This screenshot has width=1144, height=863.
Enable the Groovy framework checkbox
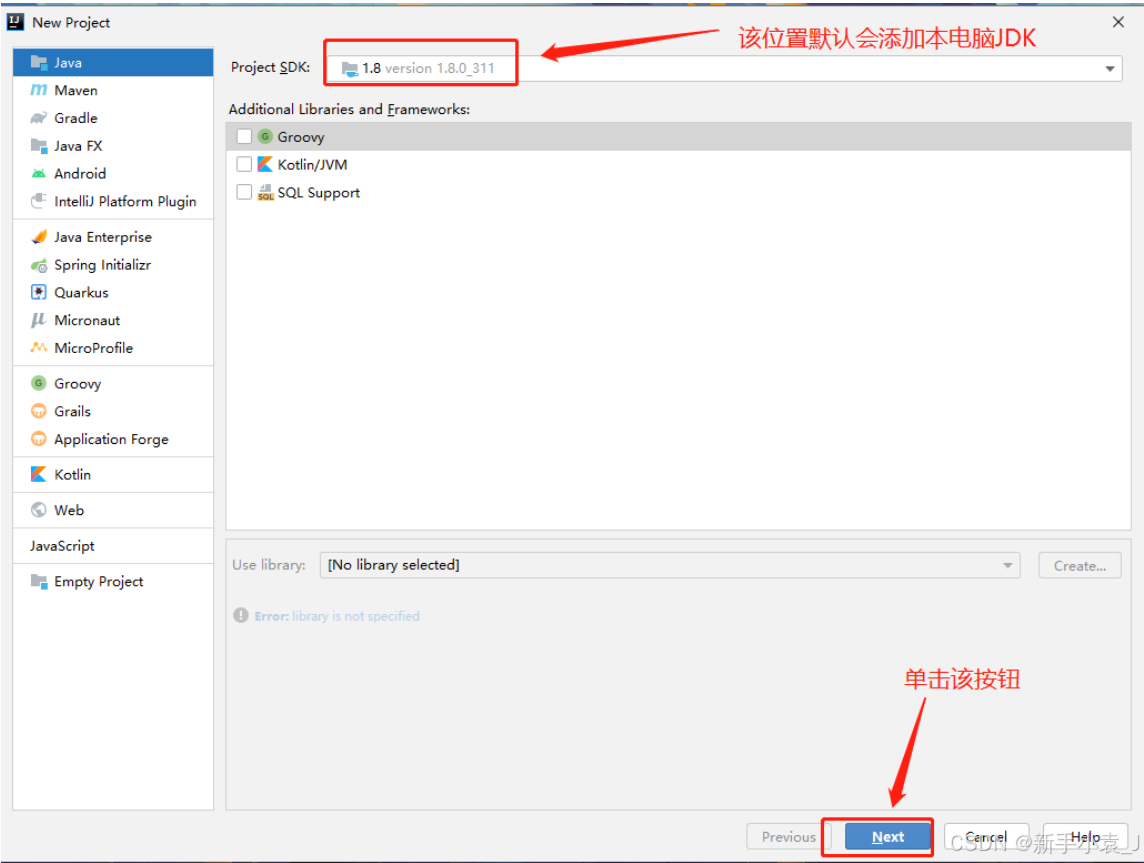244,136
